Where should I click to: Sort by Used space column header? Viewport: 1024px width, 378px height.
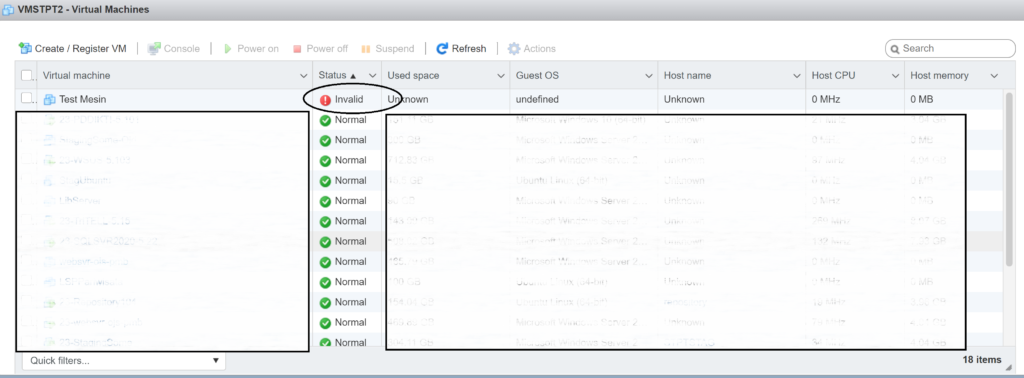[x=413, y=76]
